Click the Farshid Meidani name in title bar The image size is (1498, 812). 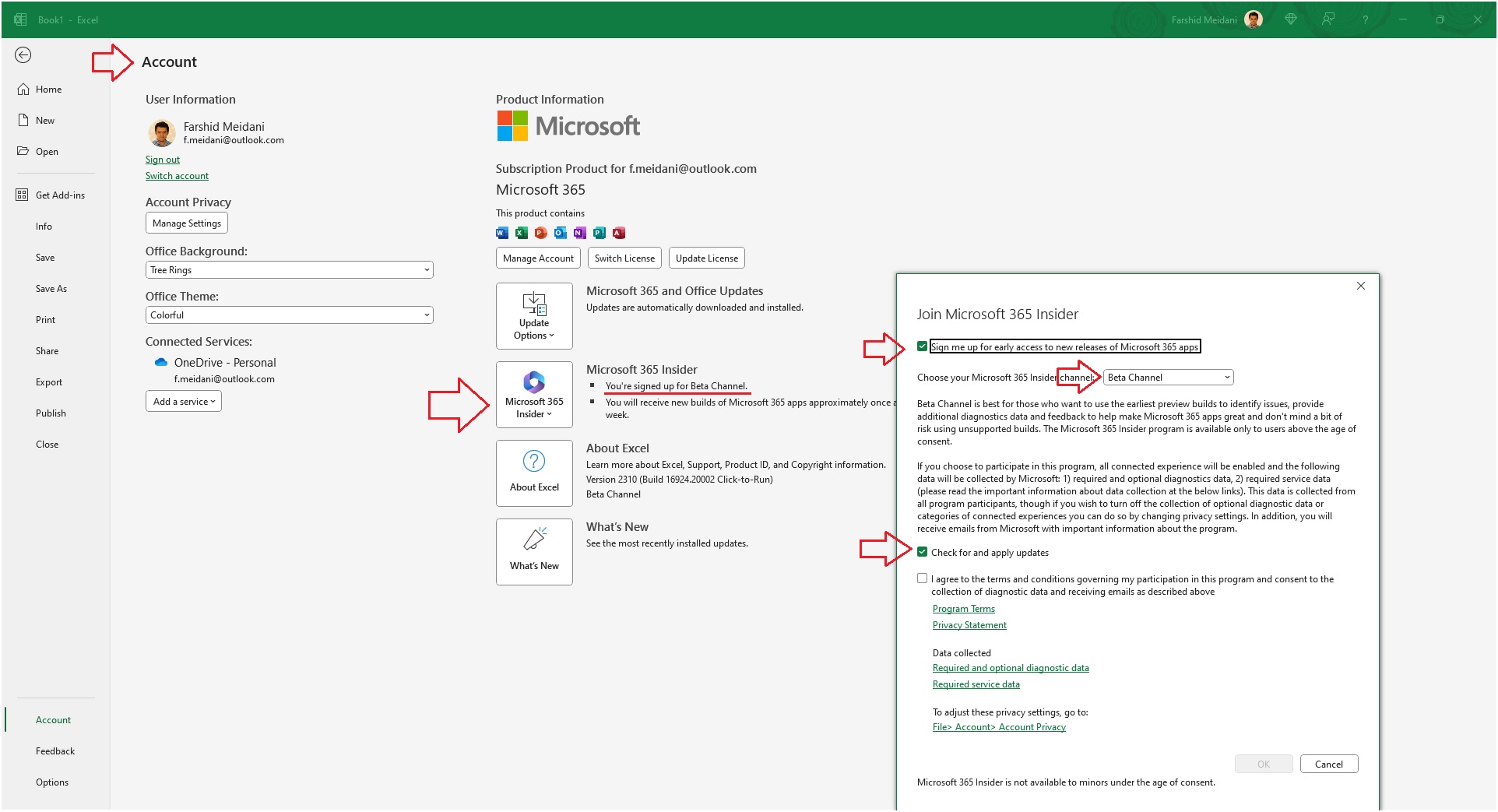[x=1204, y=20]
